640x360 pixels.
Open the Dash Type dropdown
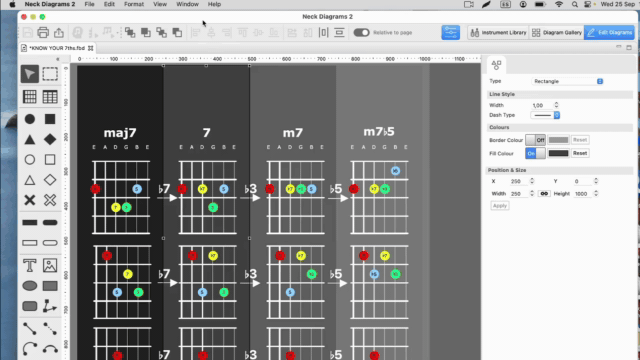pos(545,116)
